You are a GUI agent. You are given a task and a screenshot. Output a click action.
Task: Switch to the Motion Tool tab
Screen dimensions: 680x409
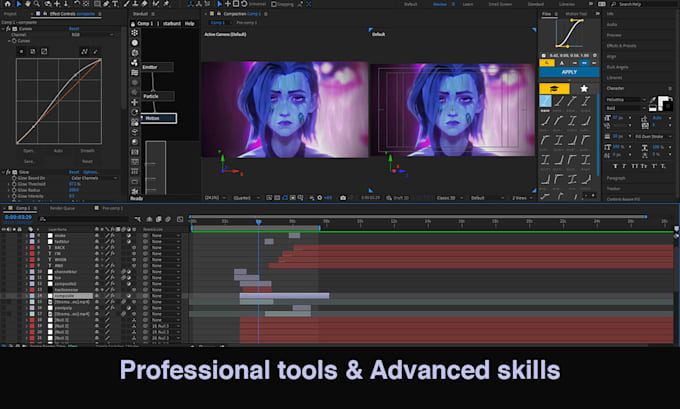[x=576, y=14]
